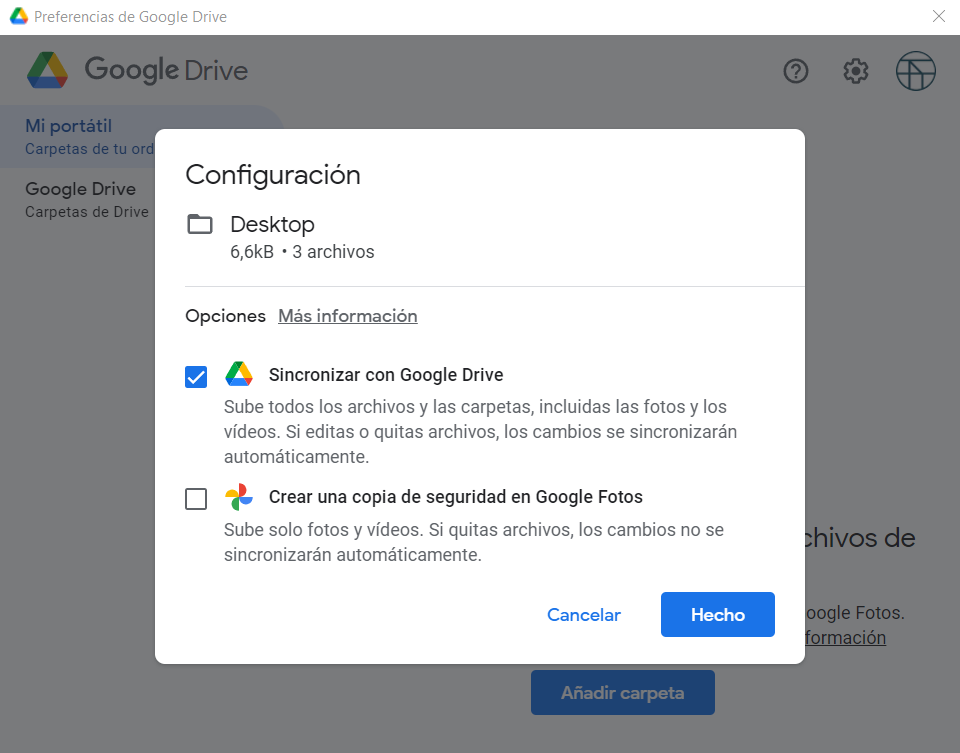This screenshot has height=753, width=960.
Task: Uncheck Sincronizar con Google Drive checkbox
Action: (196, 376)
